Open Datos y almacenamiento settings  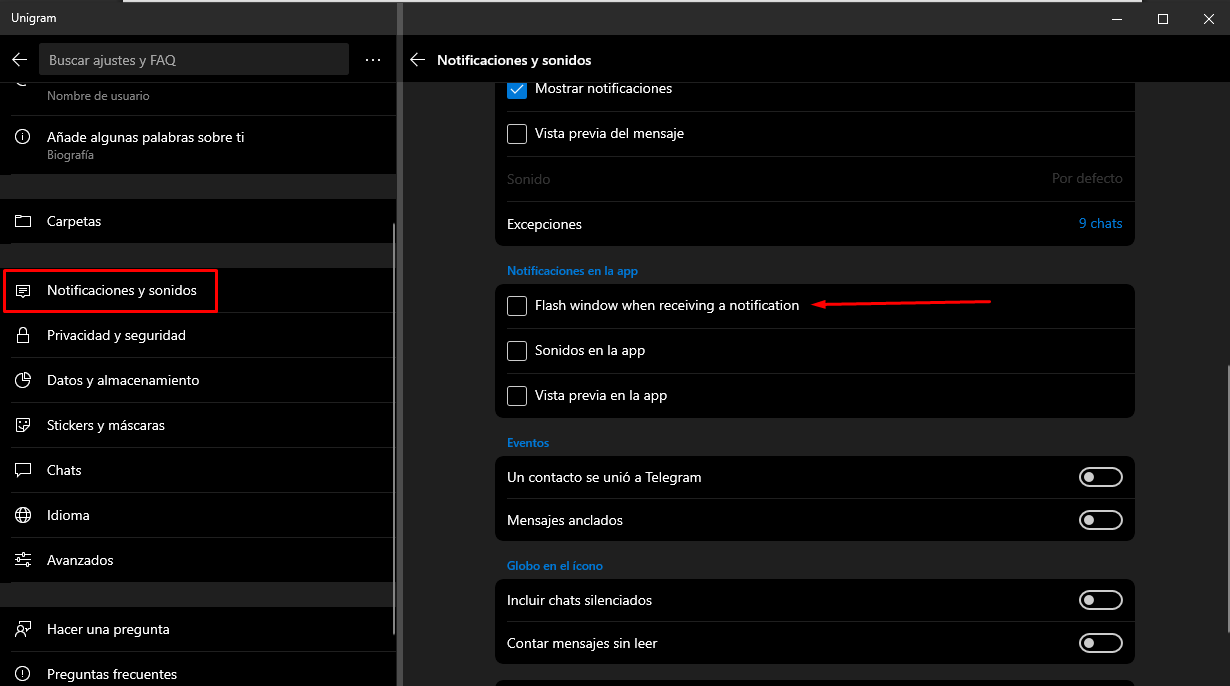pyautogui.click(x=198, y=381)
